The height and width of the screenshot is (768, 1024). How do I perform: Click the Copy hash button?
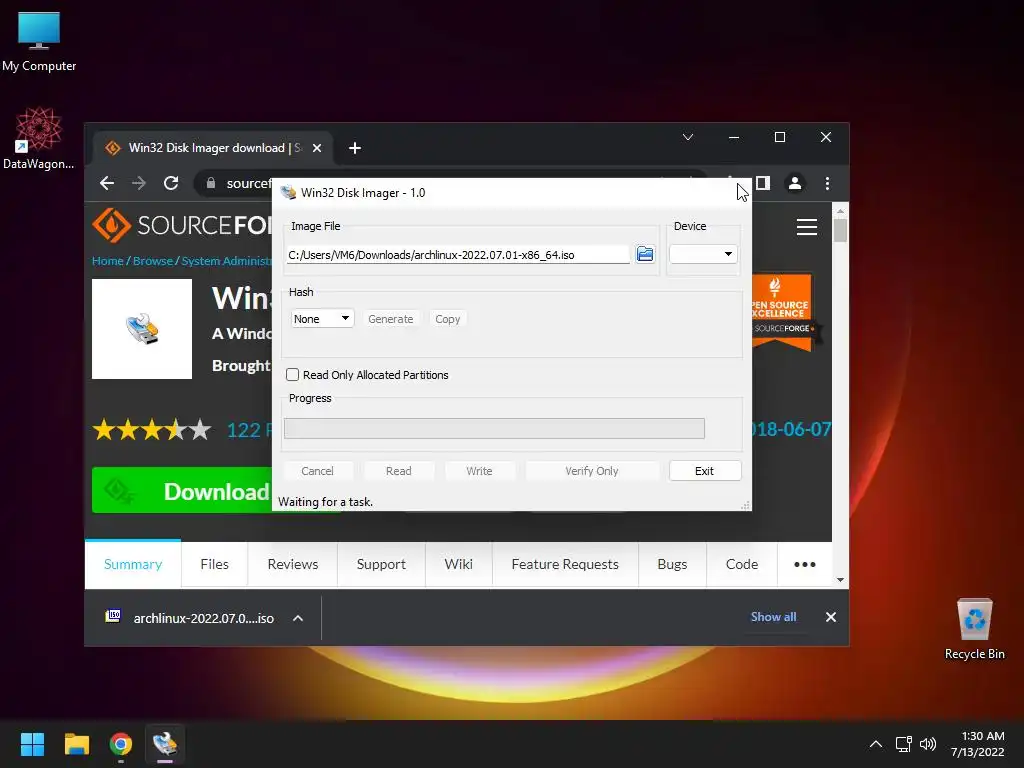[x=447, y=319]
